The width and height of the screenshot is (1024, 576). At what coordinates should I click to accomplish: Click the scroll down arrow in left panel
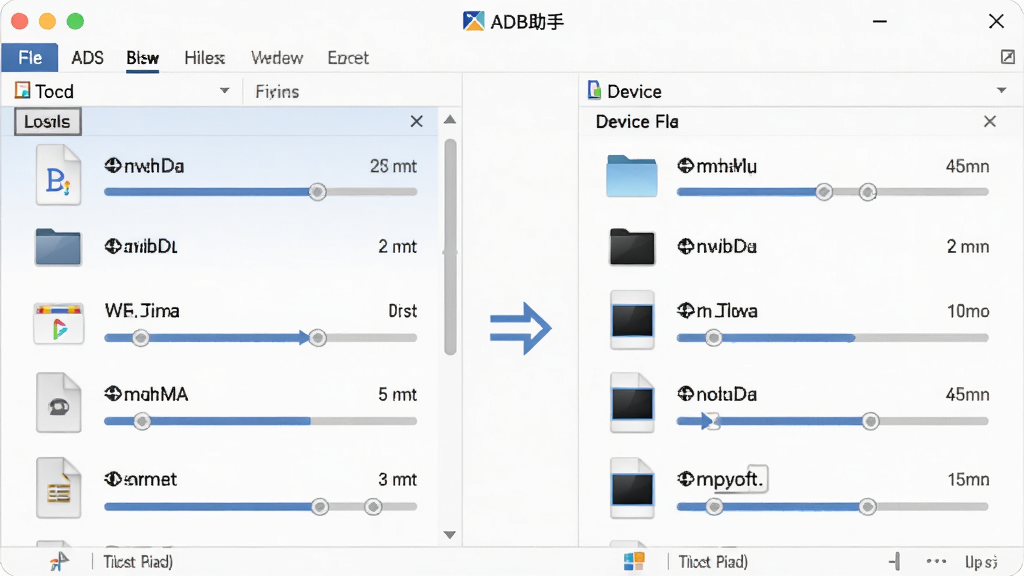[x=449, y=535]
